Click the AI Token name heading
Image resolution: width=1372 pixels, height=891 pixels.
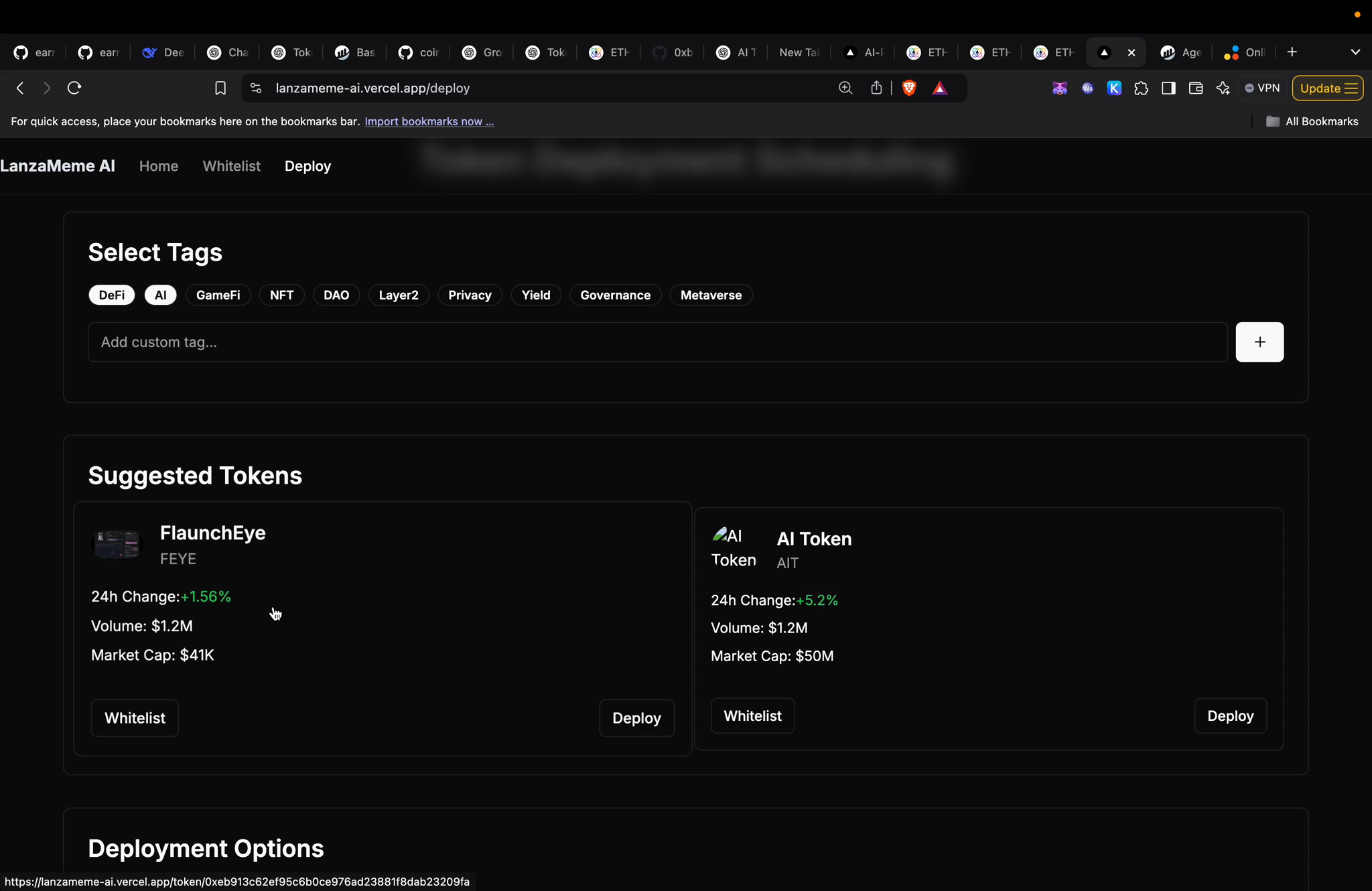pyautogui.click(x=814, y=539)
